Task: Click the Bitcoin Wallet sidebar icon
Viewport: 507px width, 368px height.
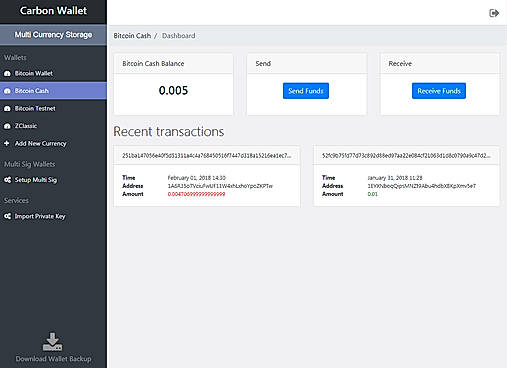Action: pos(7,73)
